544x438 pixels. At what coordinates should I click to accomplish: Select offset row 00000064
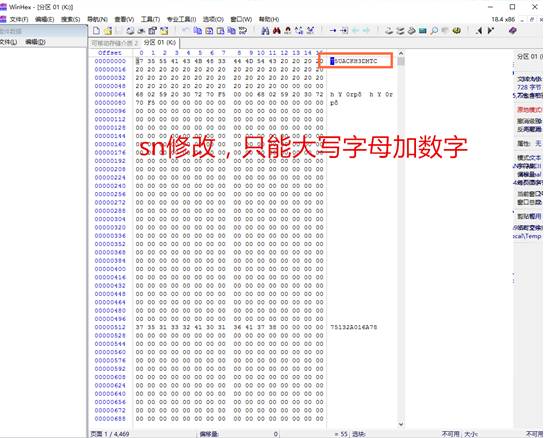[x=110, y=94]
